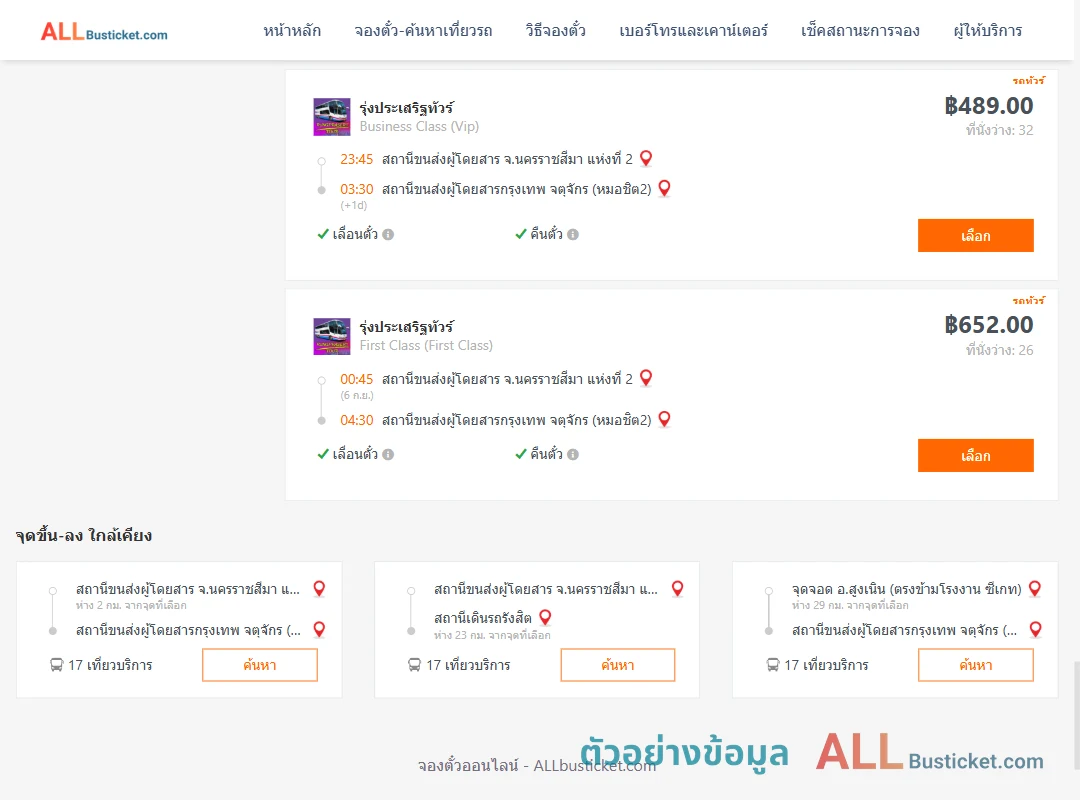Click ค้นหา in the สถานีเดินรถรังสิต card
This screenshot has width=1080, height=800.
(x=618, y=665)
